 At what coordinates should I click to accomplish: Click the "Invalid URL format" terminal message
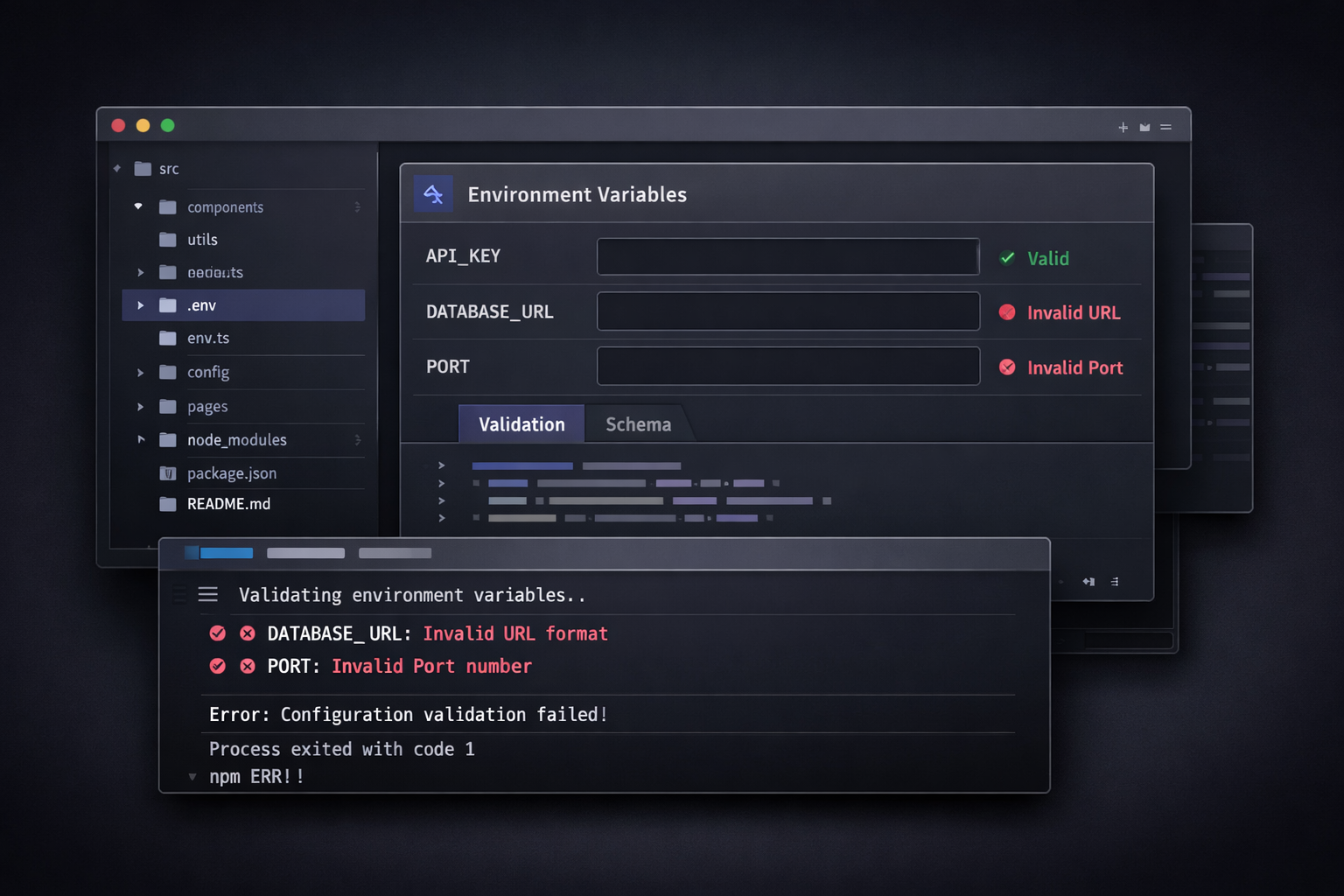click(515, 633)
